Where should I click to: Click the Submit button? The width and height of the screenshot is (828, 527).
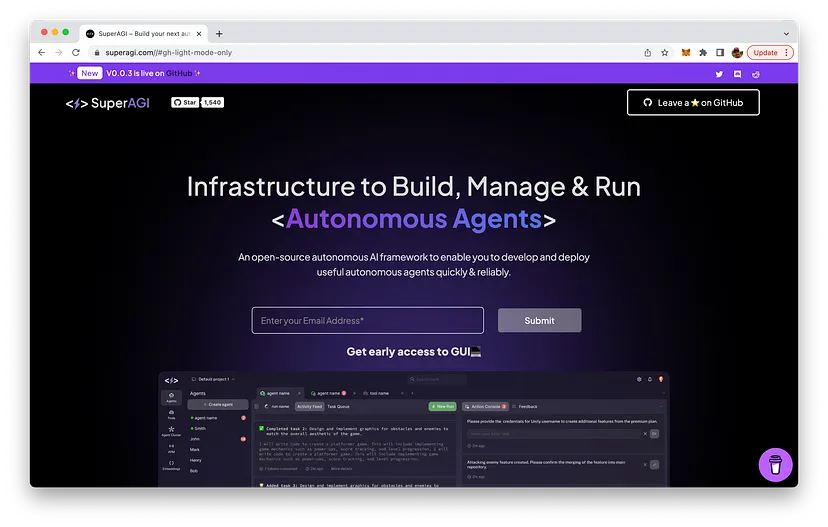click(539, 321)
